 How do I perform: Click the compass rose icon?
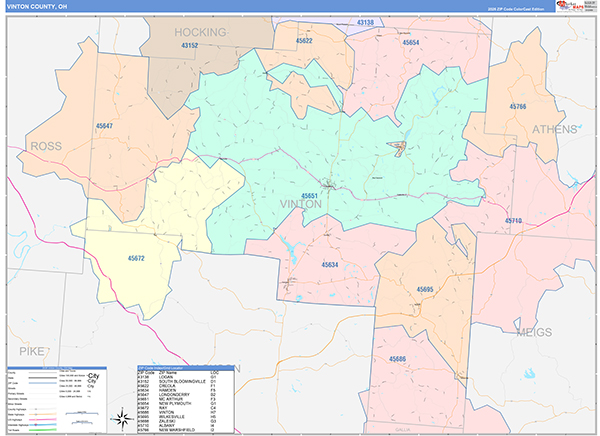coord(122,419)
